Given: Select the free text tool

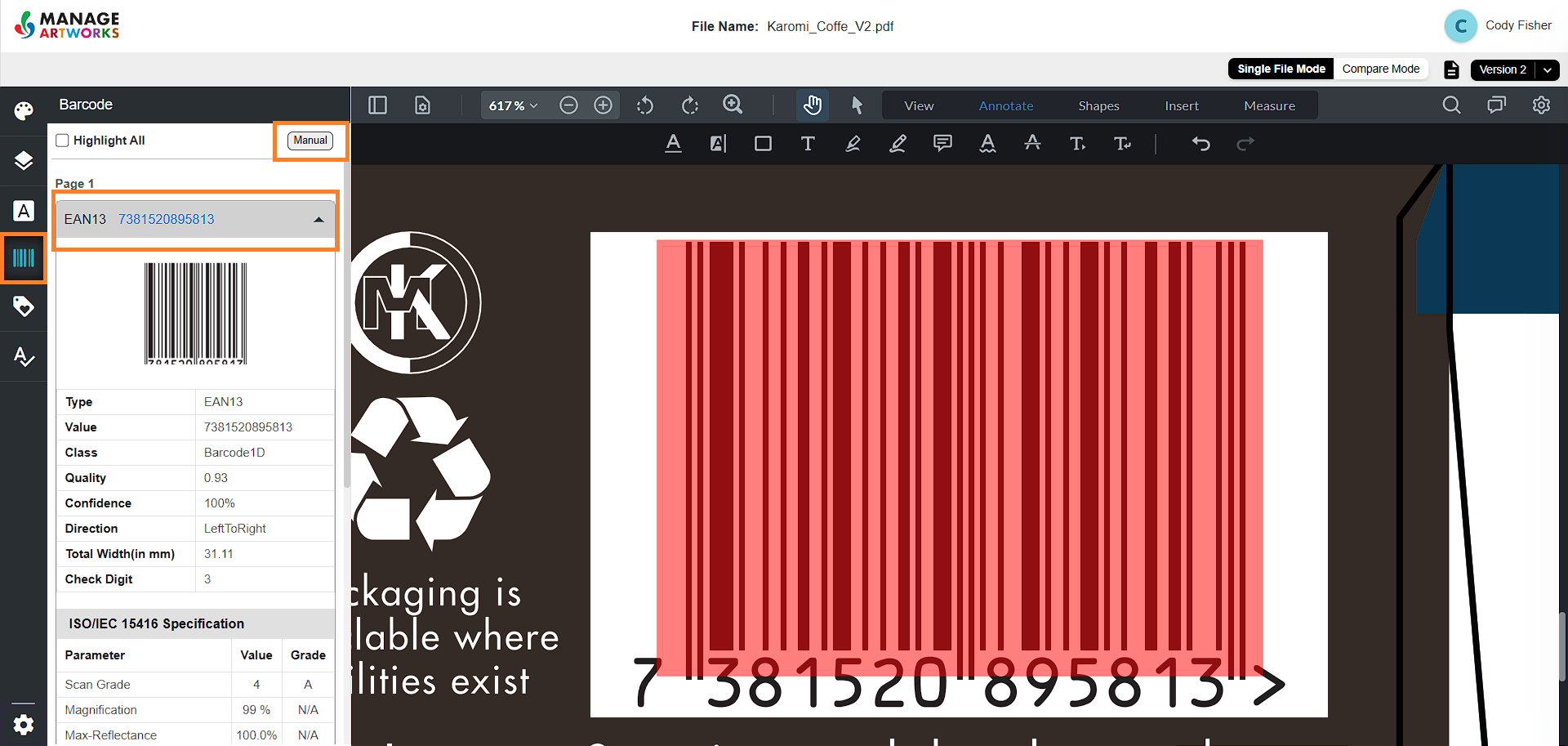Looking at the screenshot, I should pos(808,144).
